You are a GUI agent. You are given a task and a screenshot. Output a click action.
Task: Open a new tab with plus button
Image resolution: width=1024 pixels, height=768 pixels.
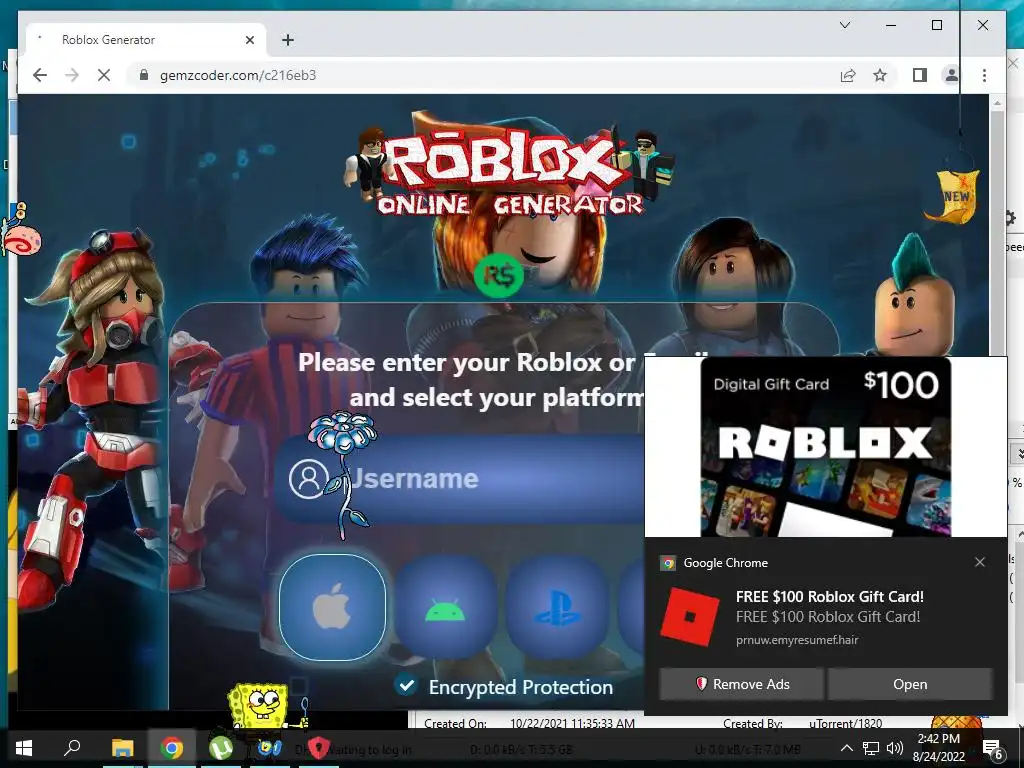click(287, 40)
